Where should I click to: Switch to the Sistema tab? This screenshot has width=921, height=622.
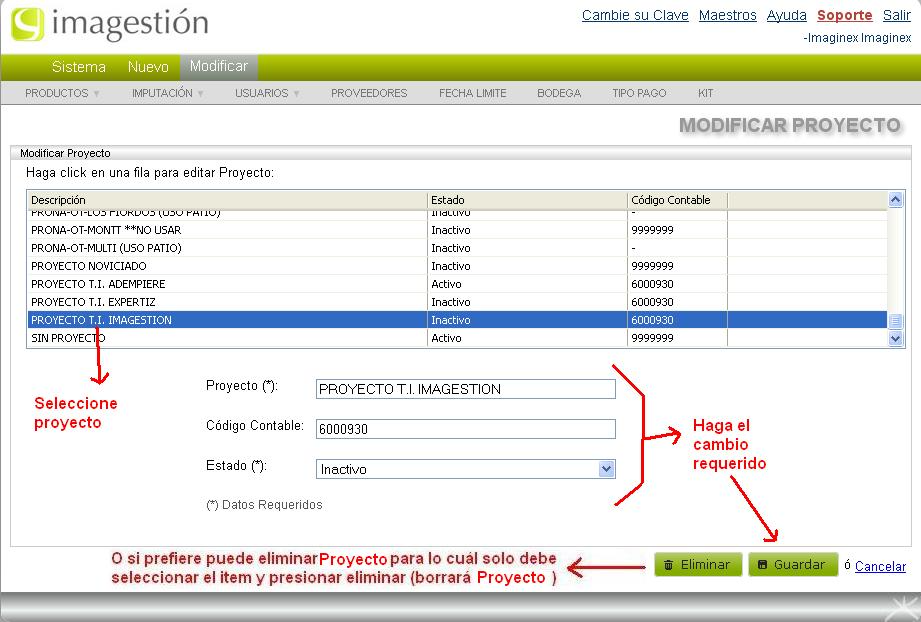pos(79,67)
